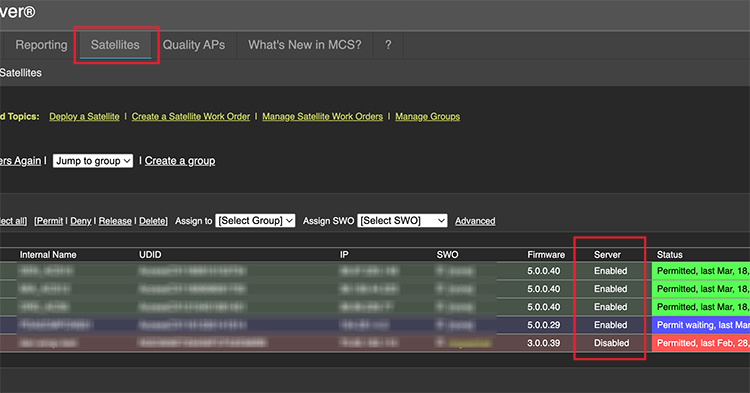Image resolution: width=750 pixels, height=393 pixels.
Task: Open the ? help tab
Action: click(388, 45)
